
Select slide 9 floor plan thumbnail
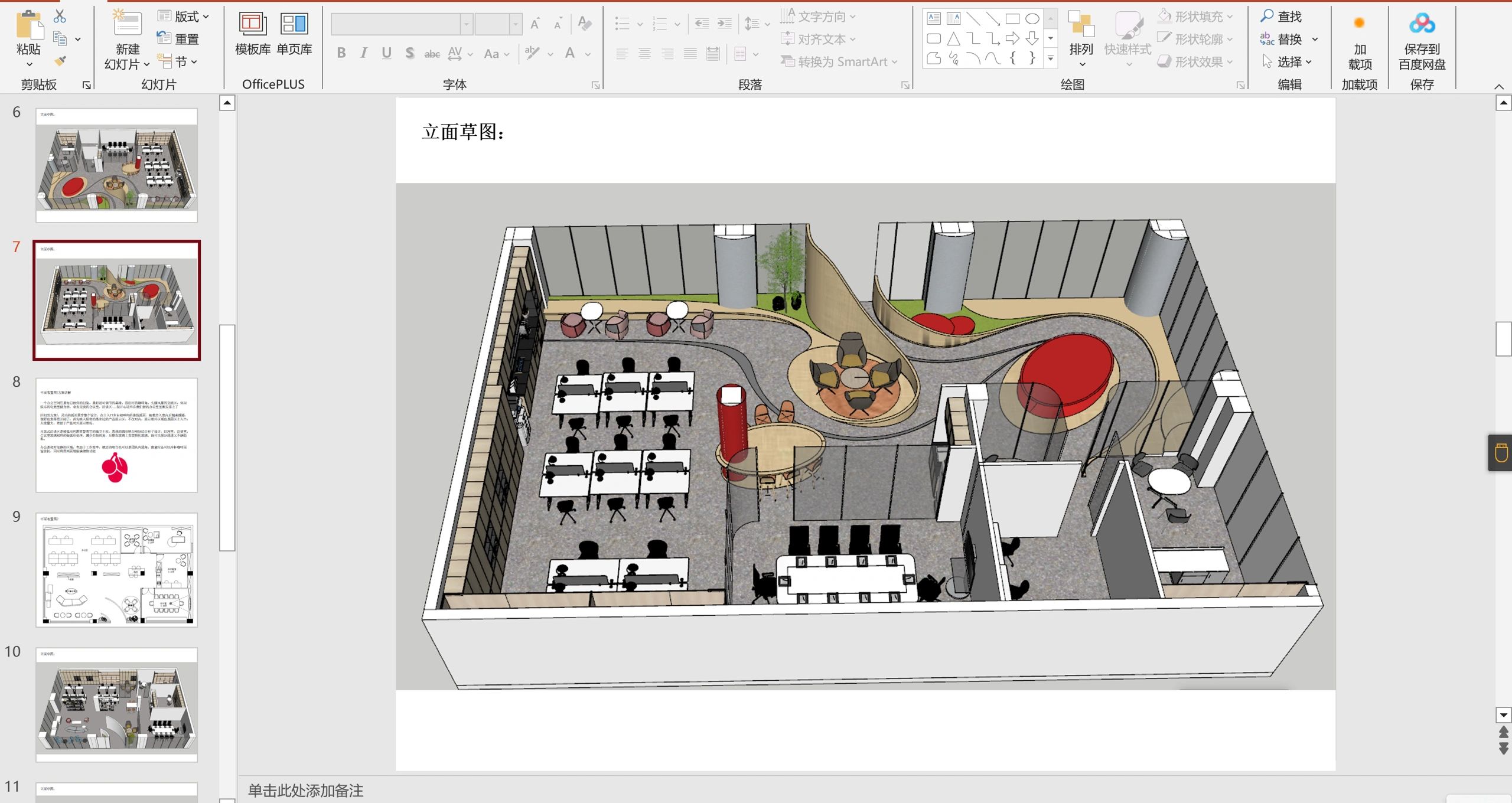coord(116,570)
